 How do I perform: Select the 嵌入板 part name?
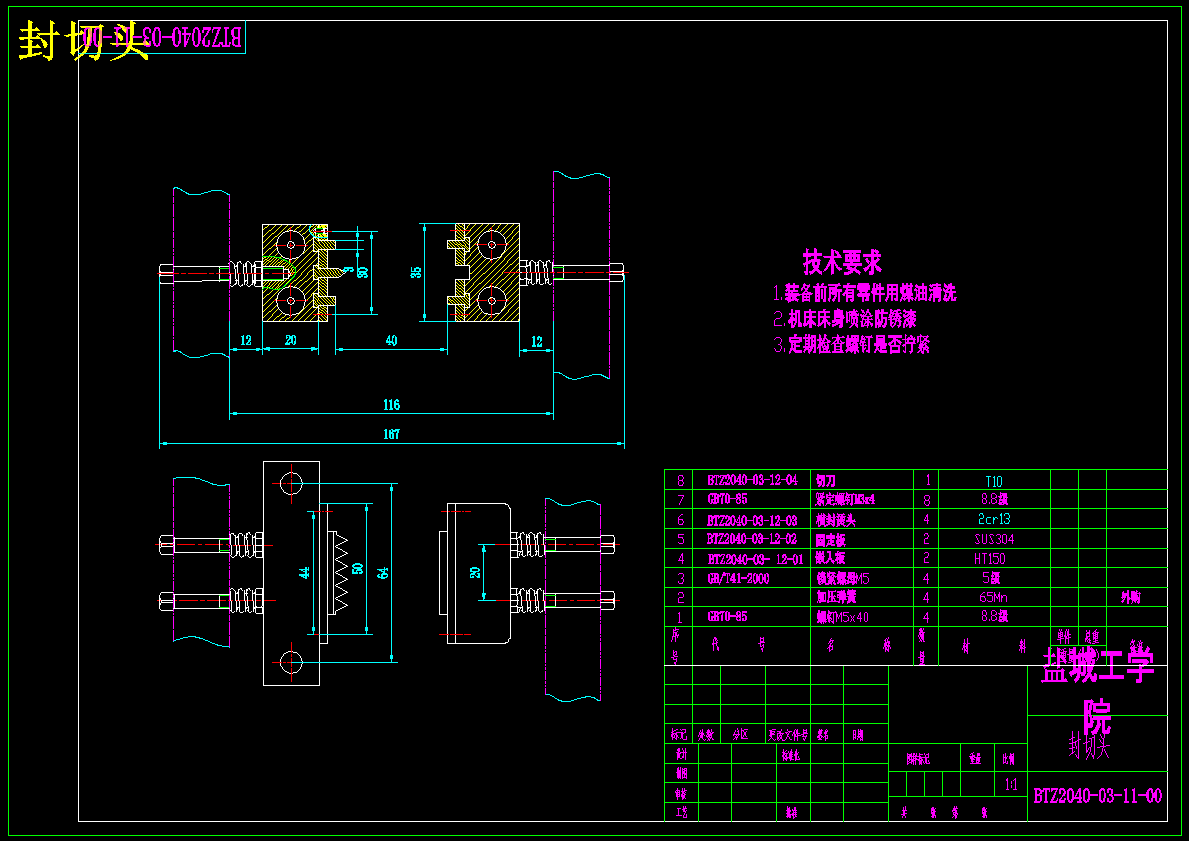[830, 559]
